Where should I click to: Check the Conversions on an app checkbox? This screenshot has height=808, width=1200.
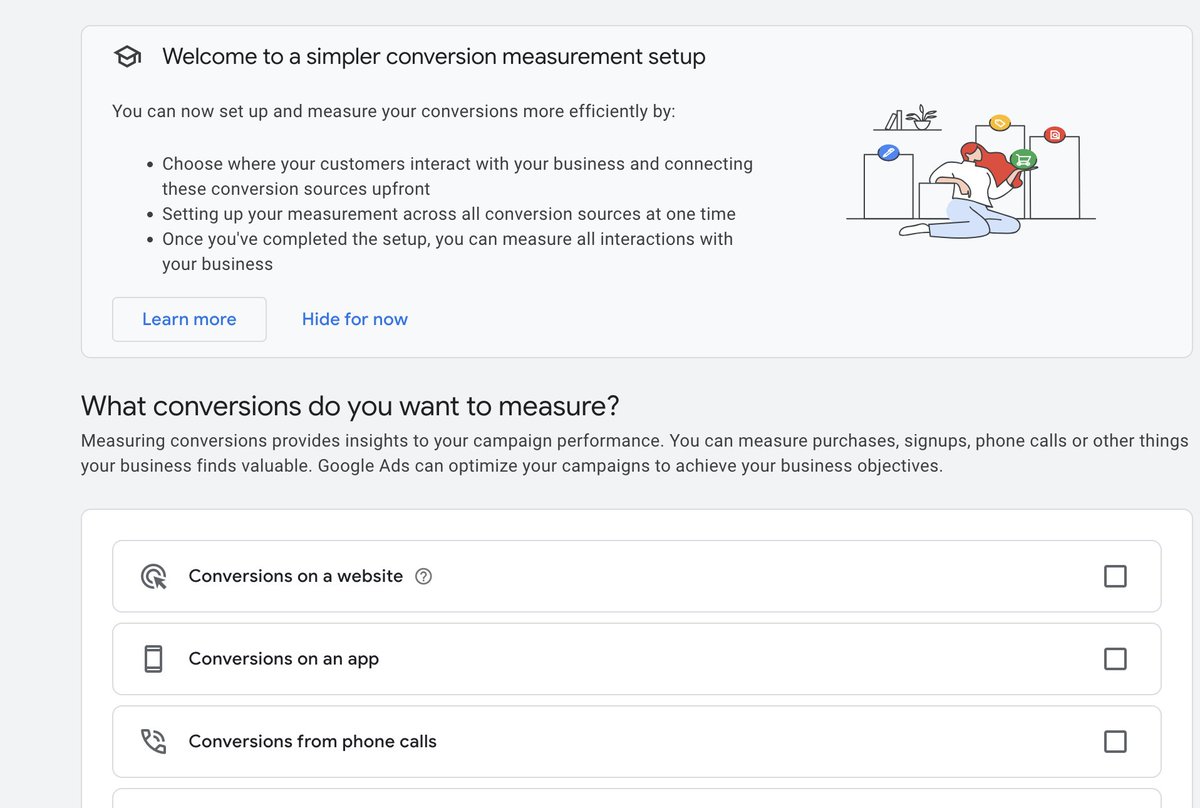coord(1115,658)
